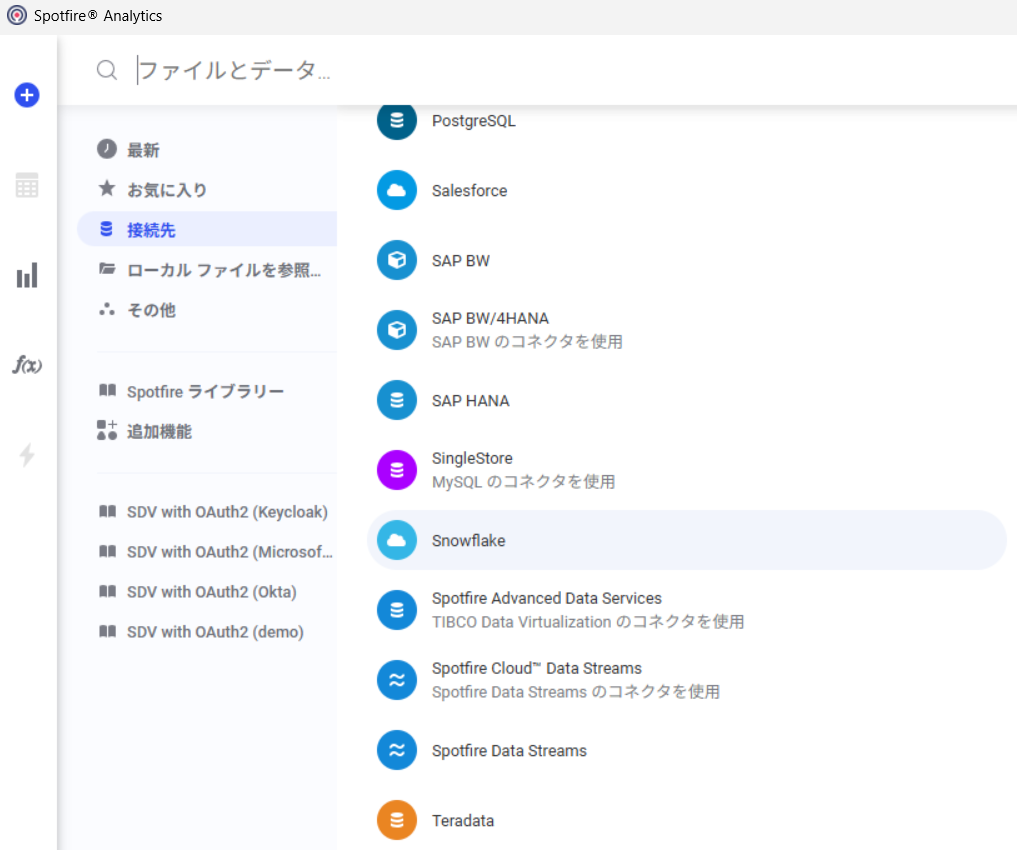1017x850 pixels.
Task: Open 追加機能 additional features
Action: (x=207, y=431)
